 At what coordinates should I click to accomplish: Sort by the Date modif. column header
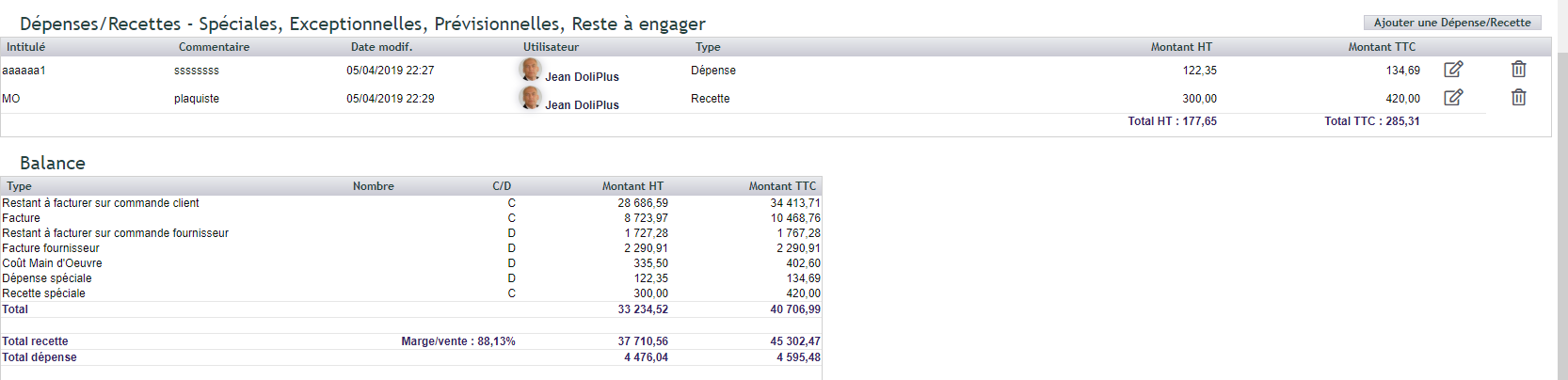coord(381,47)
